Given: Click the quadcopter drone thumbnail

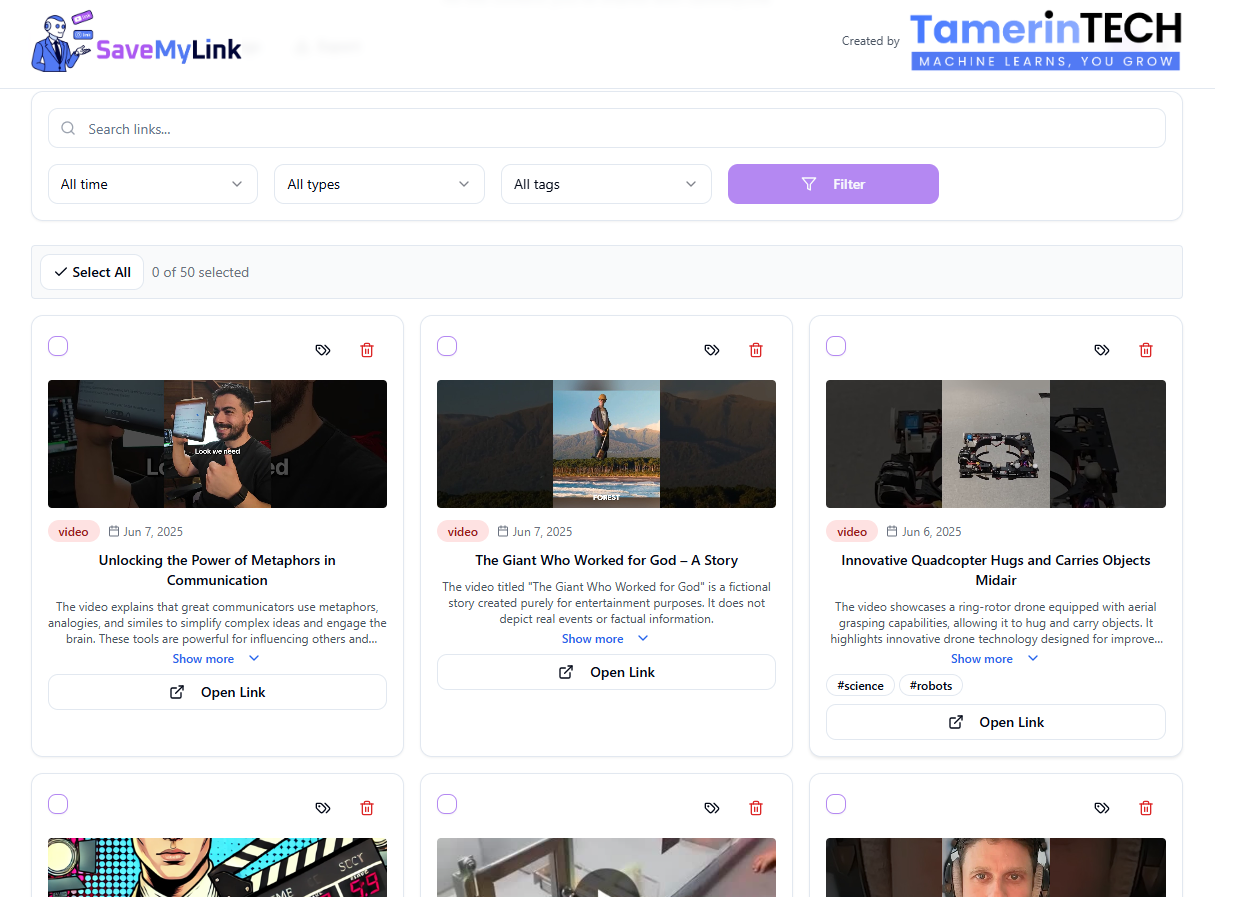Looking at the screenshot, I should tap(996, 444).
